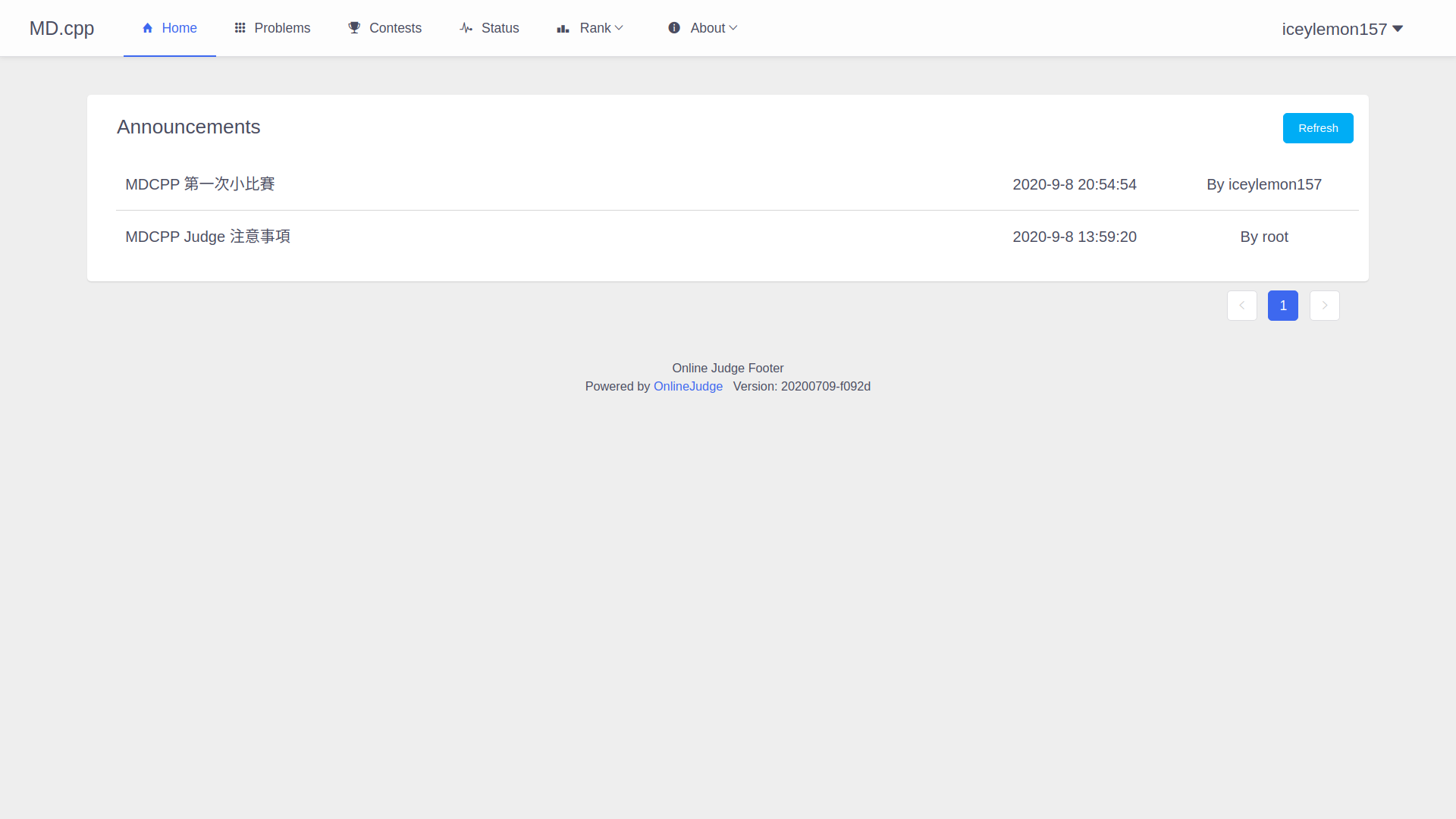Open MDCPP Judge 注意事項 announcement
This screenshot has height=819, width=1456.
click(208, 237)
